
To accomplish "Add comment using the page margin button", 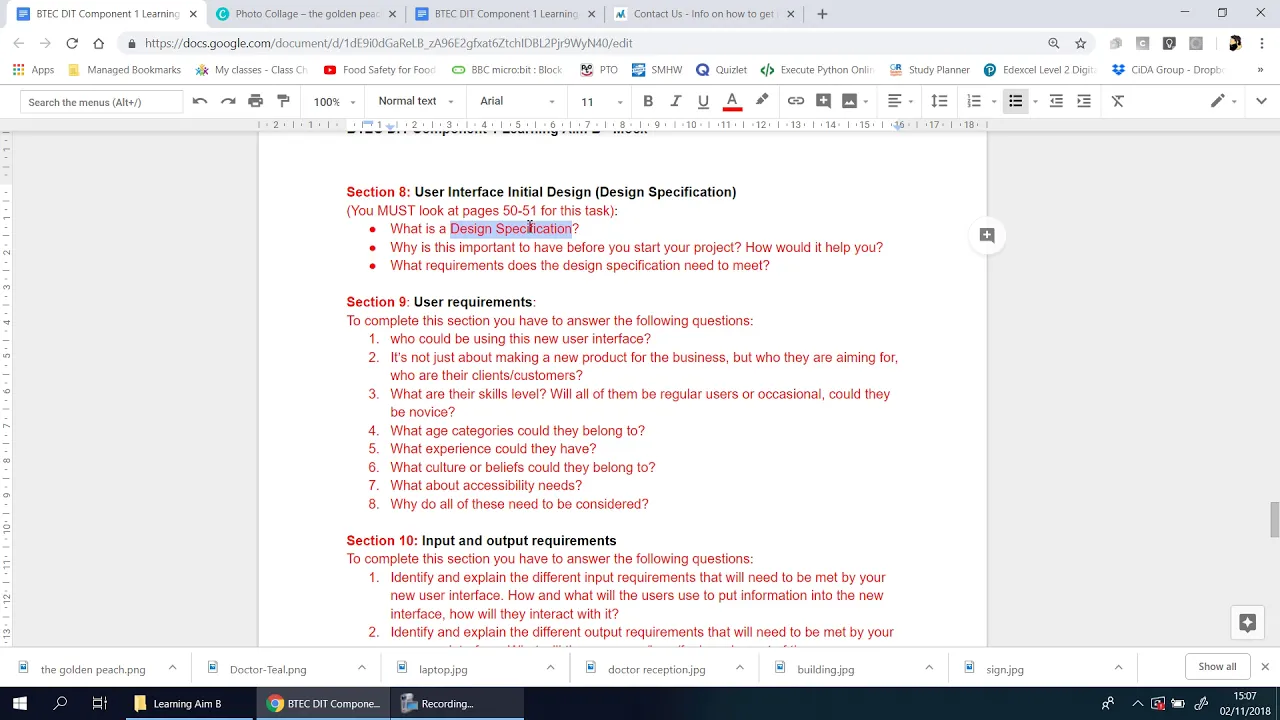I will (987, 235).
